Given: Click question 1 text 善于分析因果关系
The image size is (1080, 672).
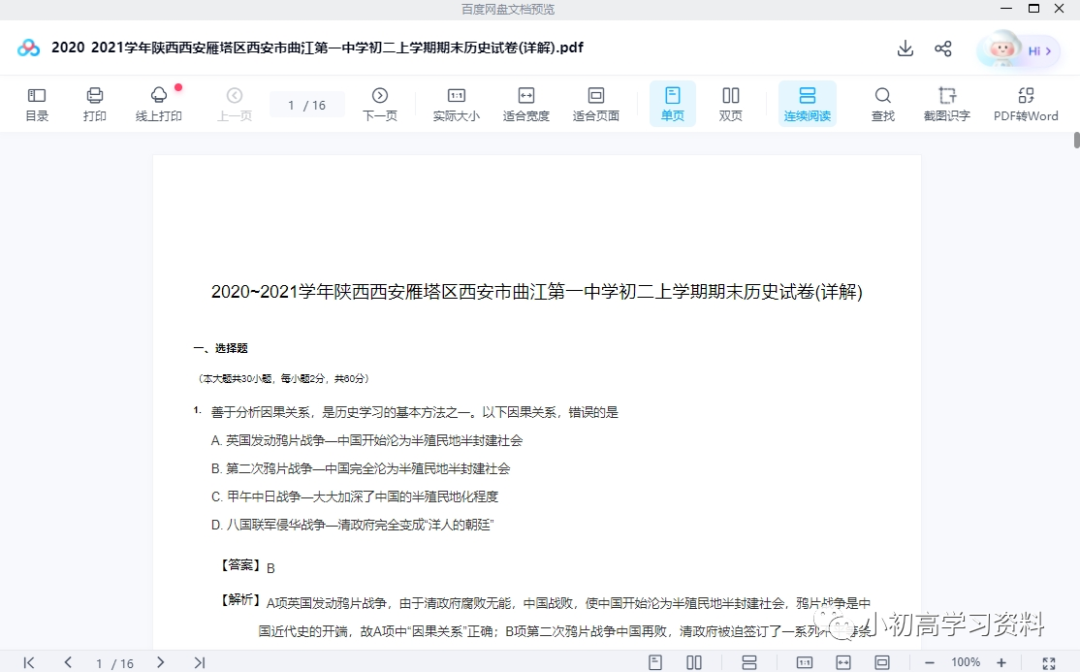Looking at the screenshot, I should coord(415,412).
